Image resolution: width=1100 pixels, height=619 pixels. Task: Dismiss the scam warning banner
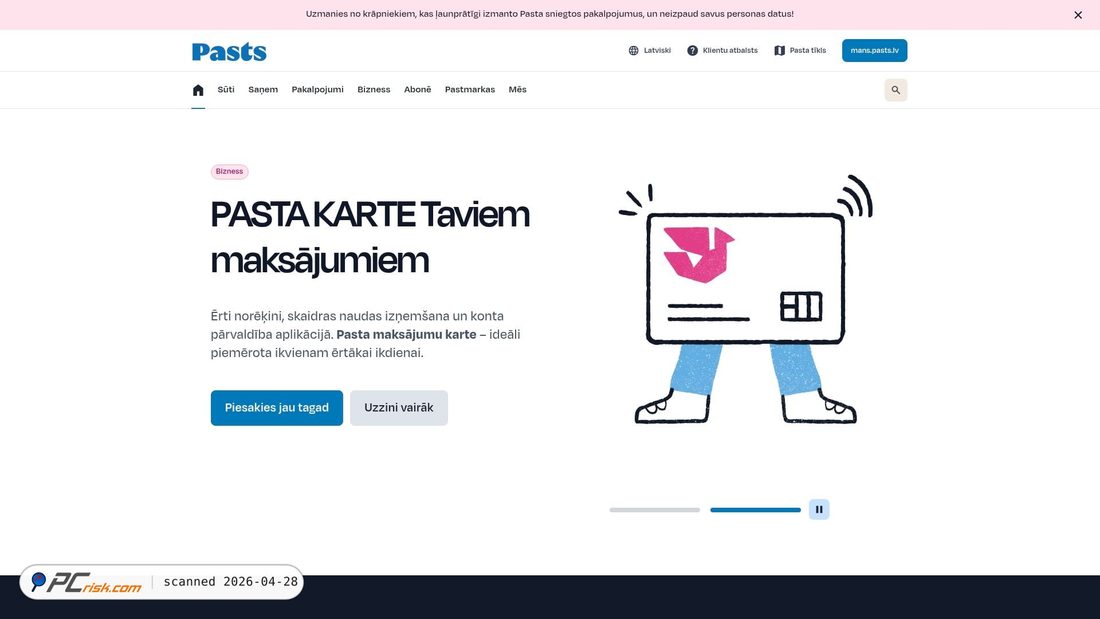pyautogui.click(x=1078, y=15)
